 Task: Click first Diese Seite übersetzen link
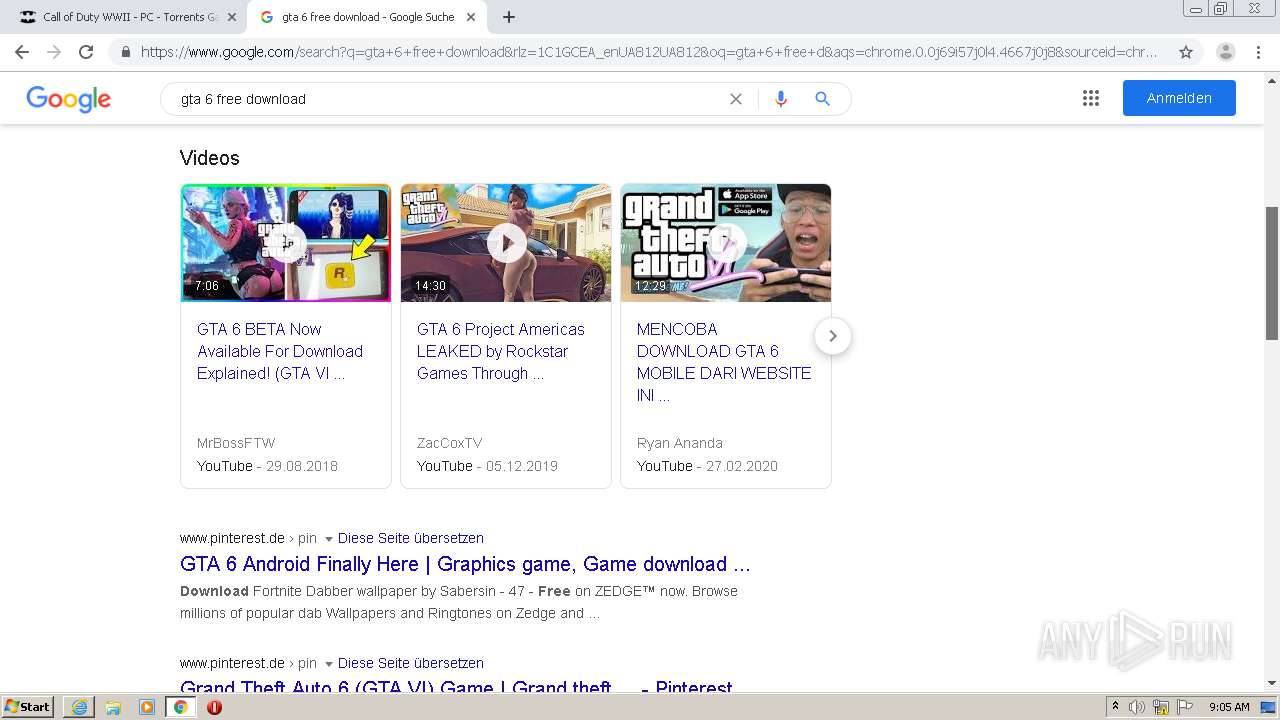click(x=411, y=538)
